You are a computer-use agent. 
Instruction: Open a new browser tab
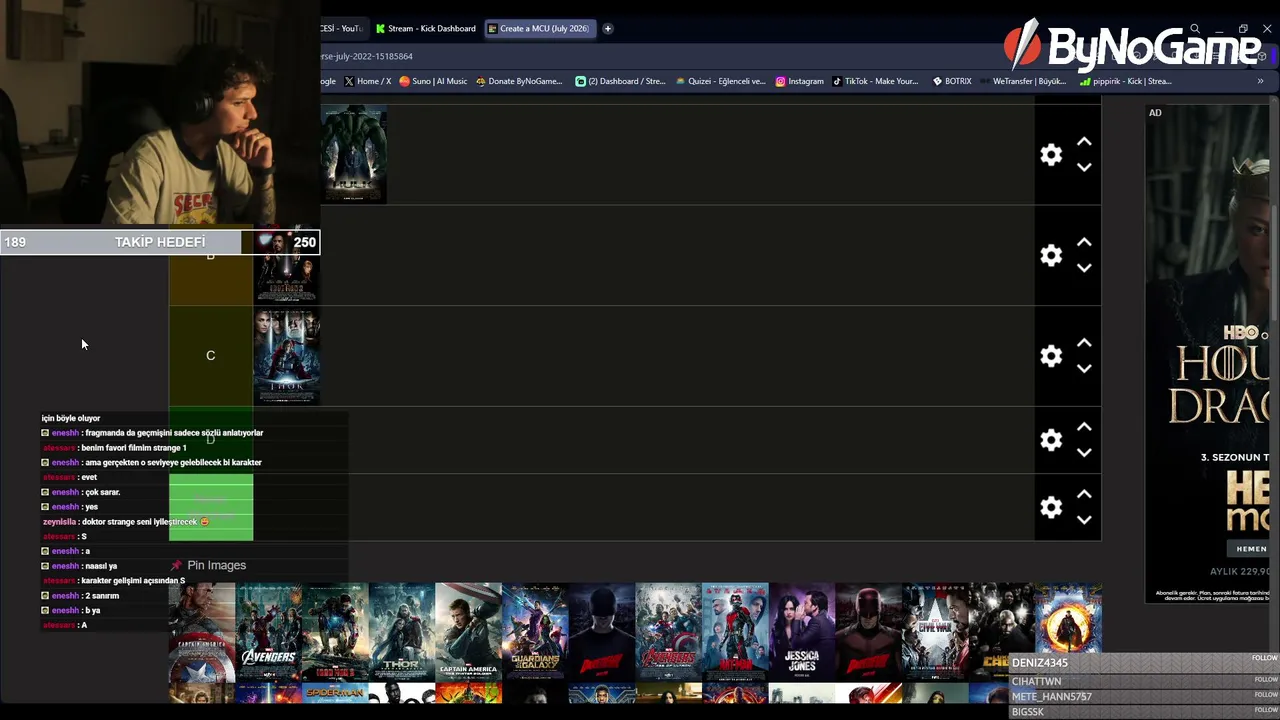(x=607, y=28)
